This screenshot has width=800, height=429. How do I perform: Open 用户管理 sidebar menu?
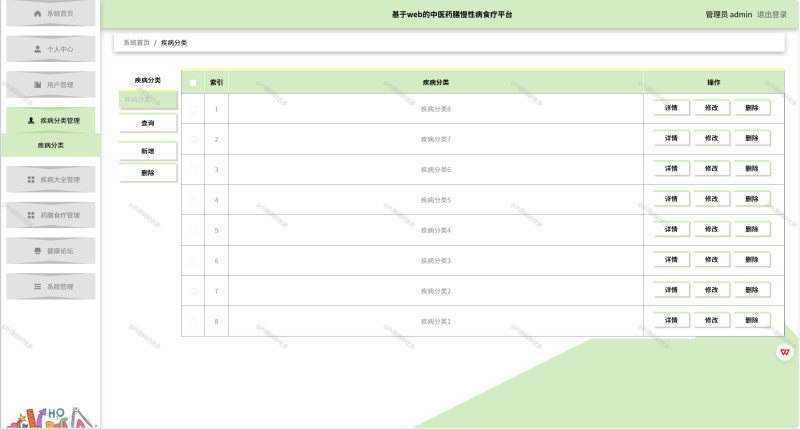point(51,85)
